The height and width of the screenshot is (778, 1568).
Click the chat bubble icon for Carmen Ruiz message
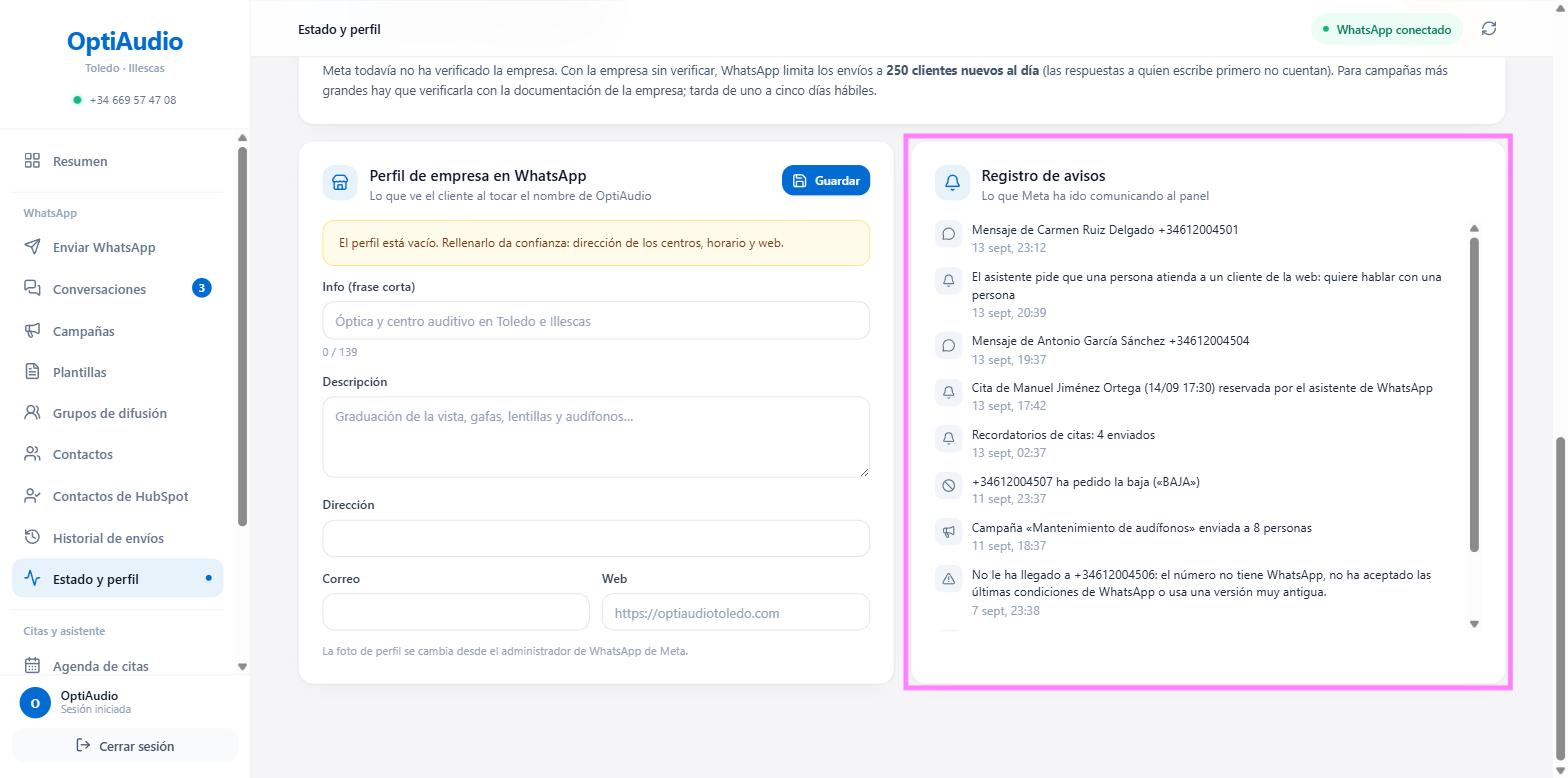[948, 233]
